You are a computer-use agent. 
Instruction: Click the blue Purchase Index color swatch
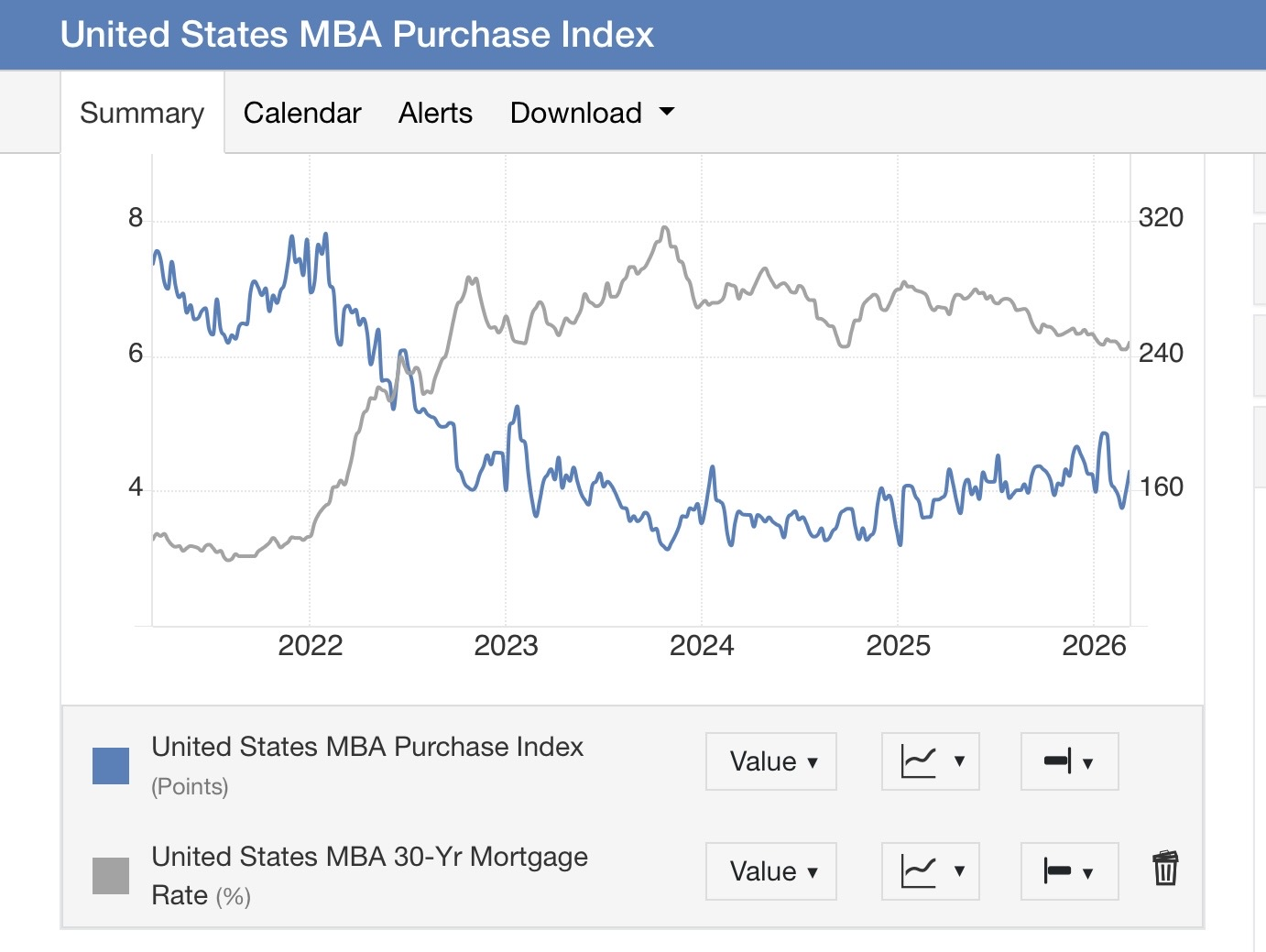pos(111,766)
